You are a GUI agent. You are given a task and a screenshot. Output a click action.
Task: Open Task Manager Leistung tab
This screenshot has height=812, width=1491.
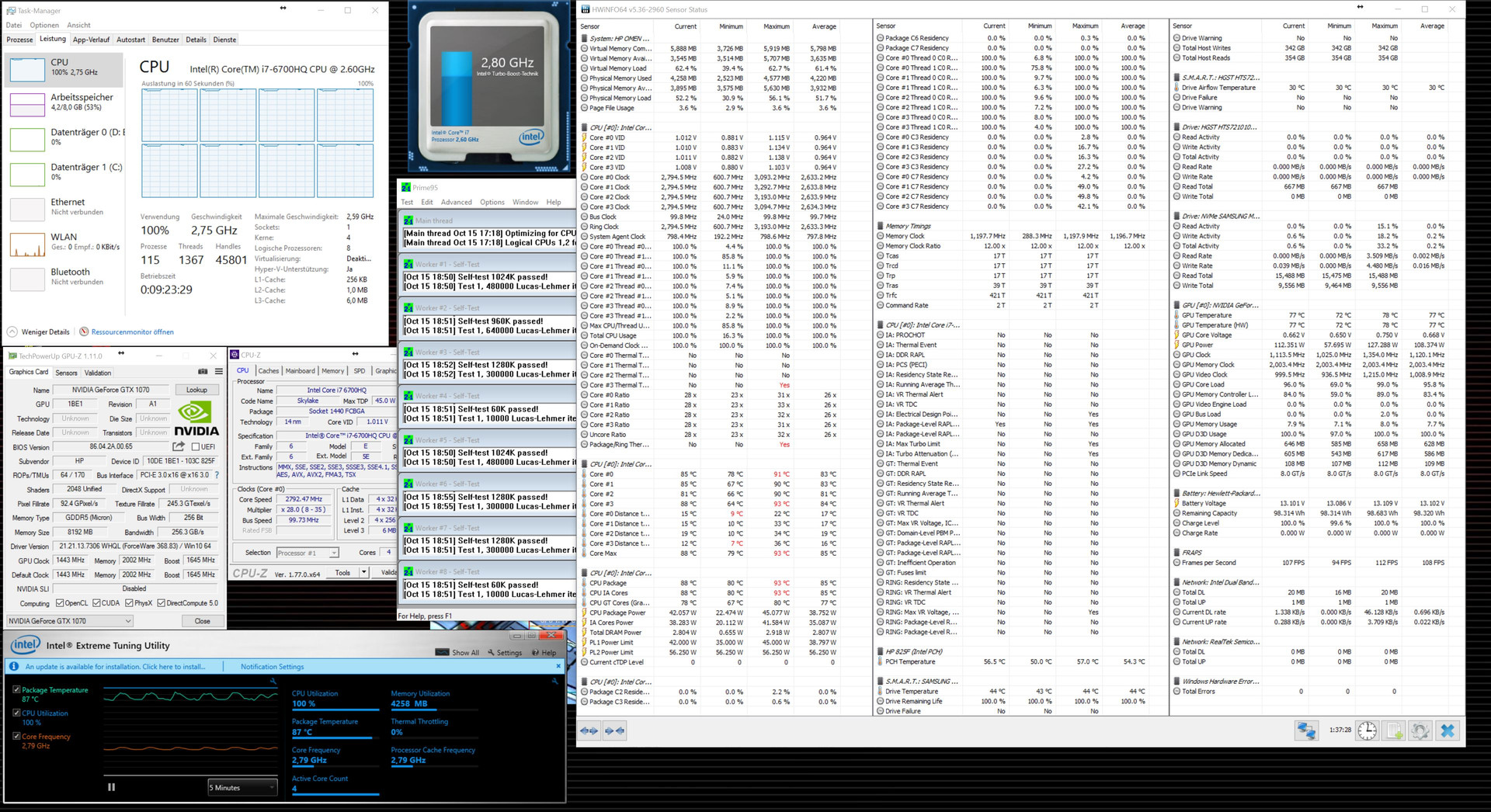pyautogui.click(x=53, y=39)
